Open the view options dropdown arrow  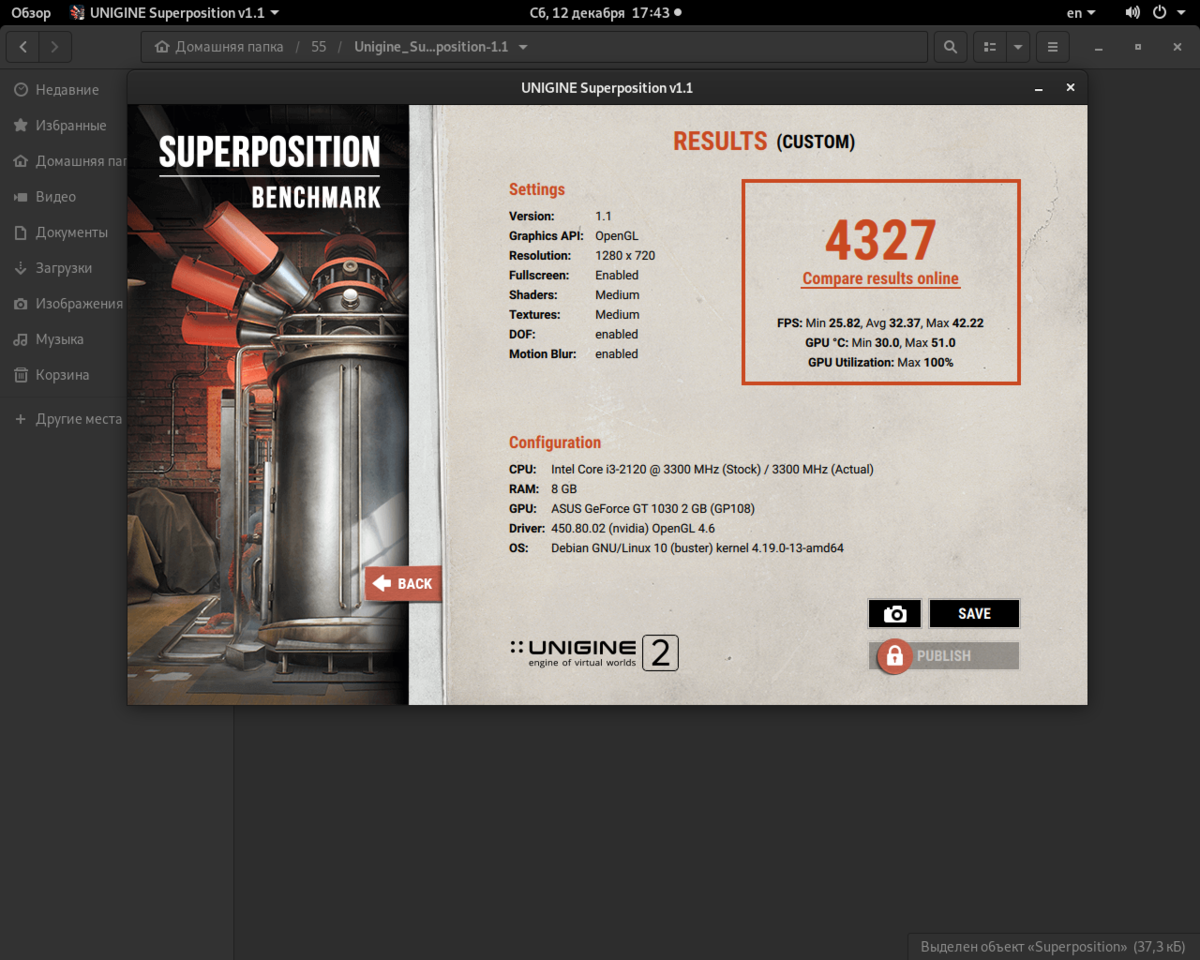click(1018, 47)
